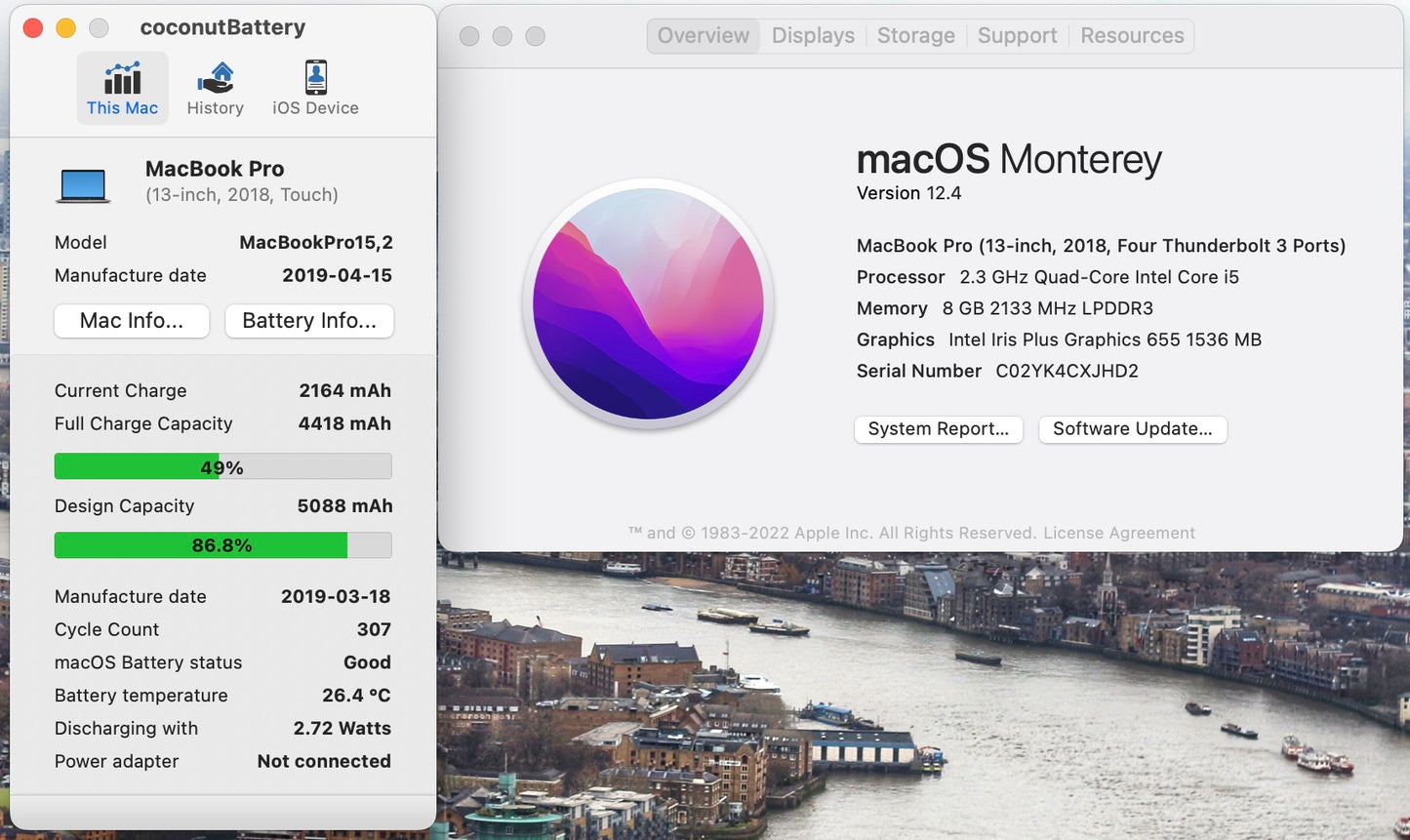
Task: Click the 86.8% design capacity bar
Action: (222, 545)
